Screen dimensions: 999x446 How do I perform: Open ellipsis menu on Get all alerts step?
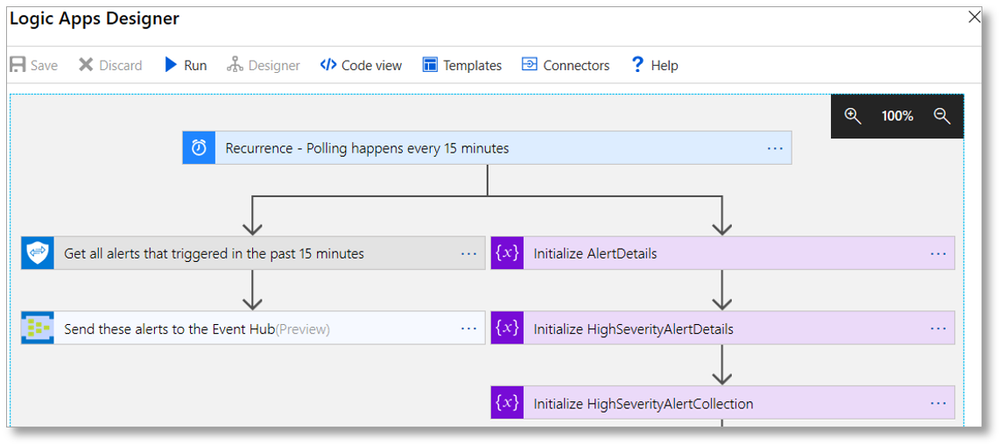pos(468,254)
